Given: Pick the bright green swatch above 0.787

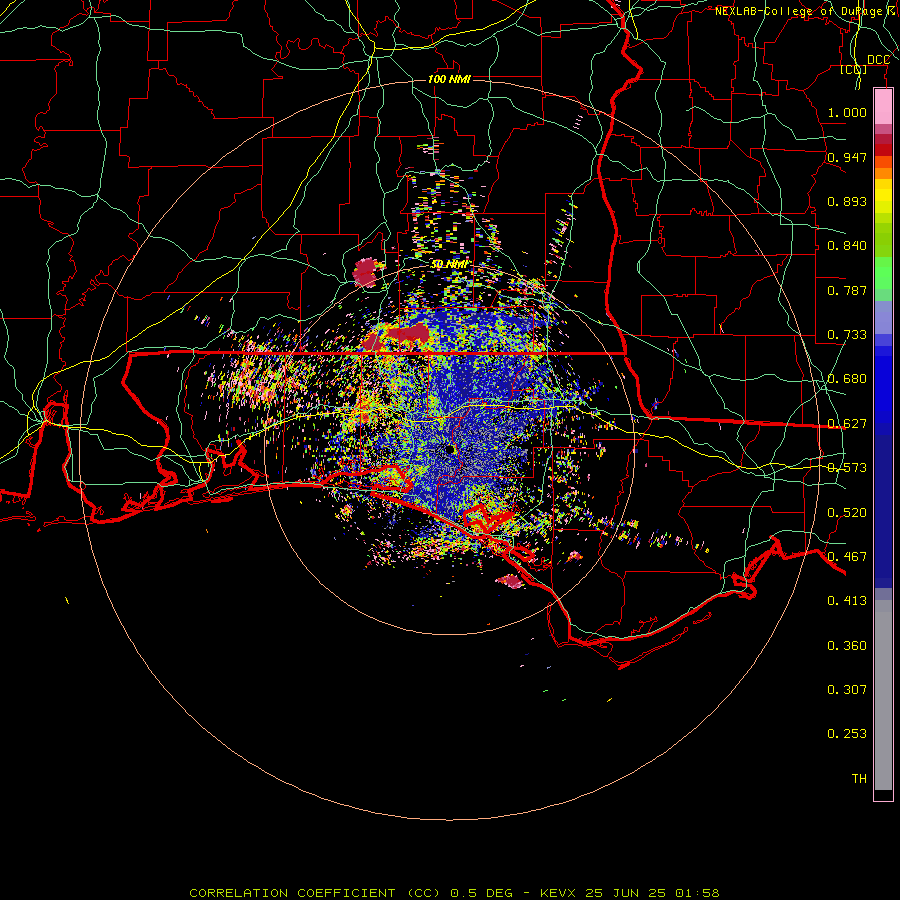Looking at the screenshot, I should (x=883, y=273).
